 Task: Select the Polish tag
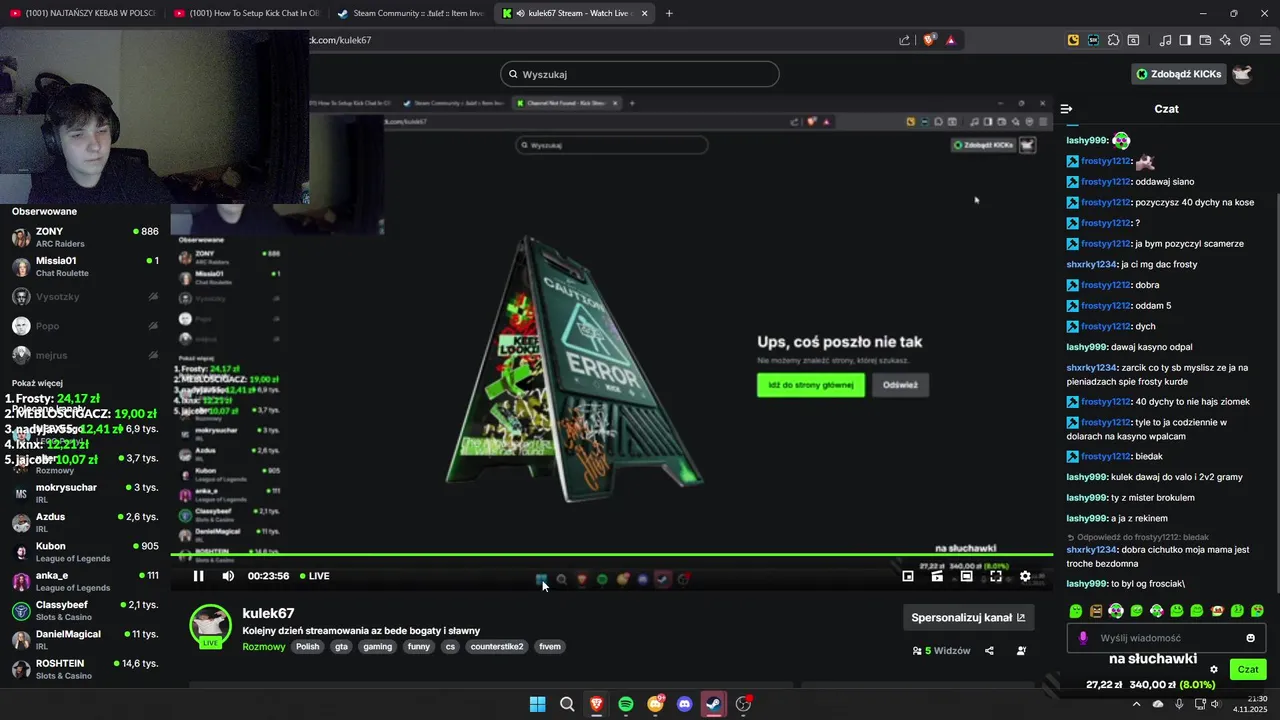[x=307, y=647]
